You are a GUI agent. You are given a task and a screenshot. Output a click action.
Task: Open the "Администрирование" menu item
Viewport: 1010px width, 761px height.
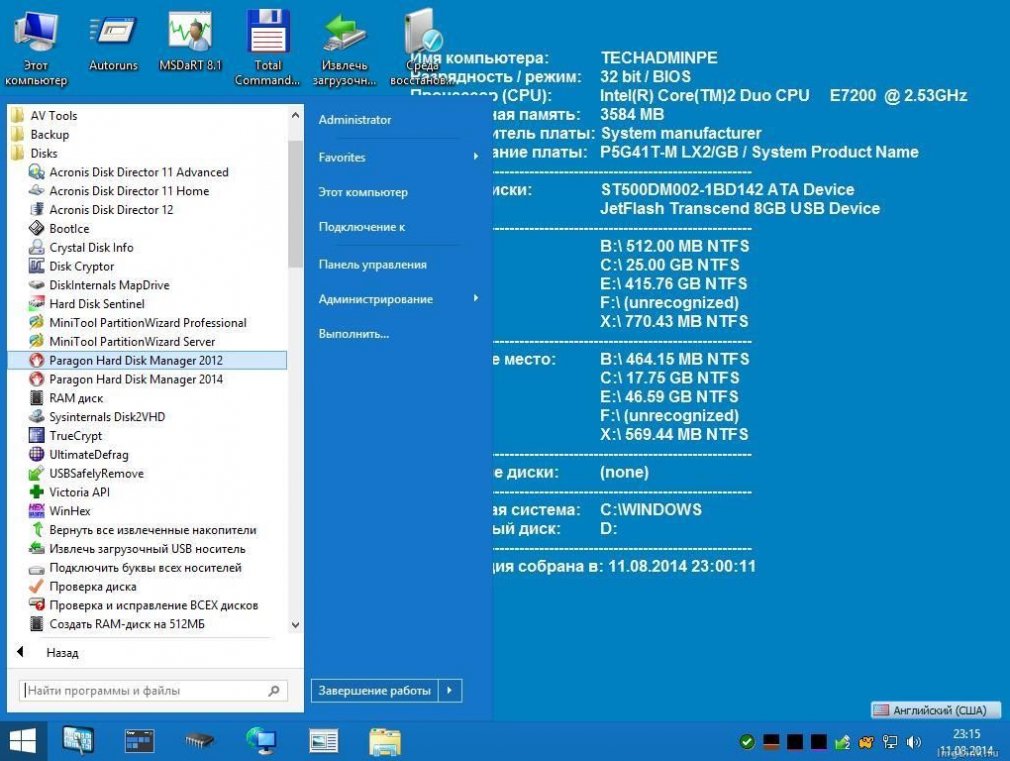376,299
